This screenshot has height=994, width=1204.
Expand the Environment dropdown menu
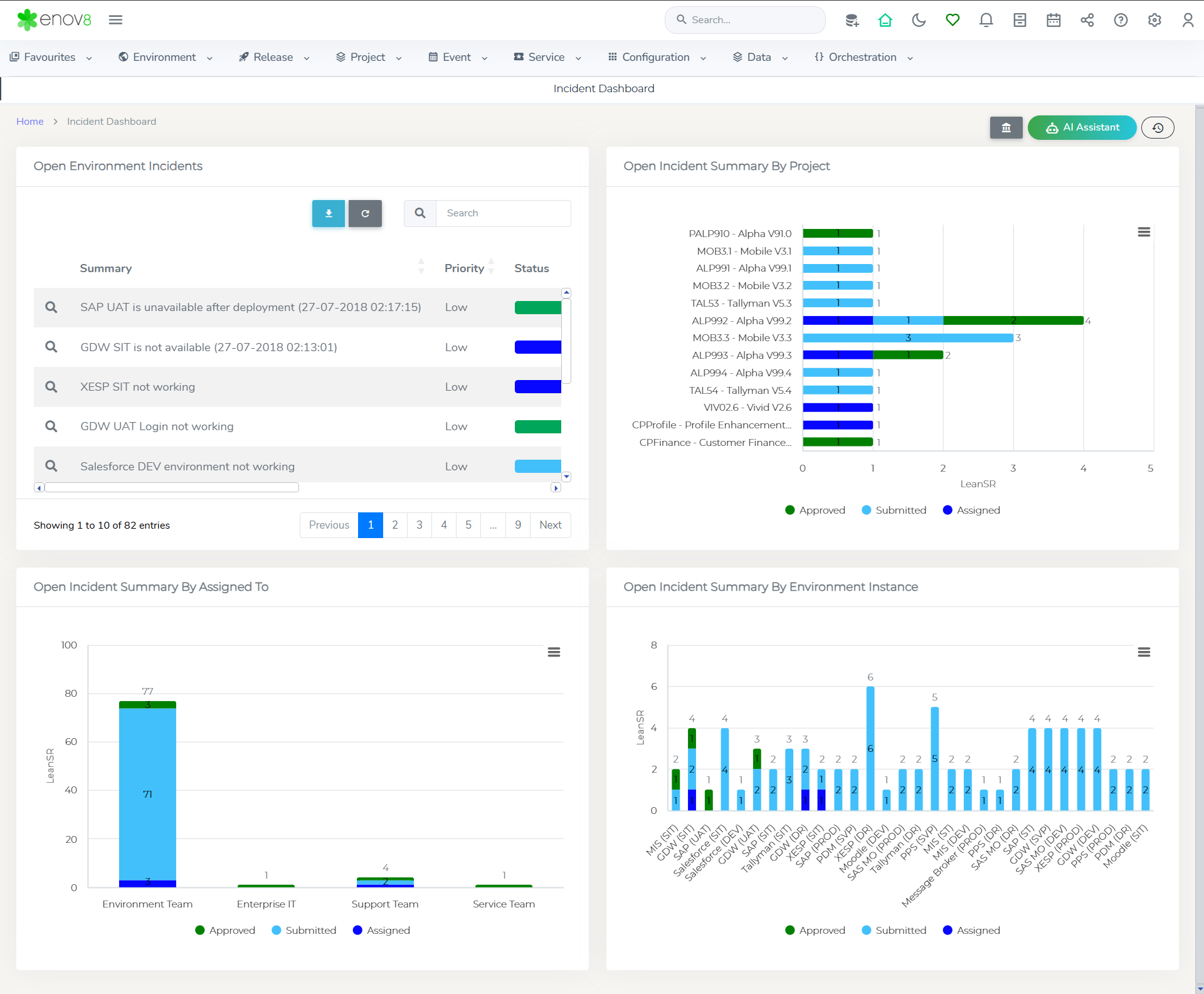click(166, 57)
